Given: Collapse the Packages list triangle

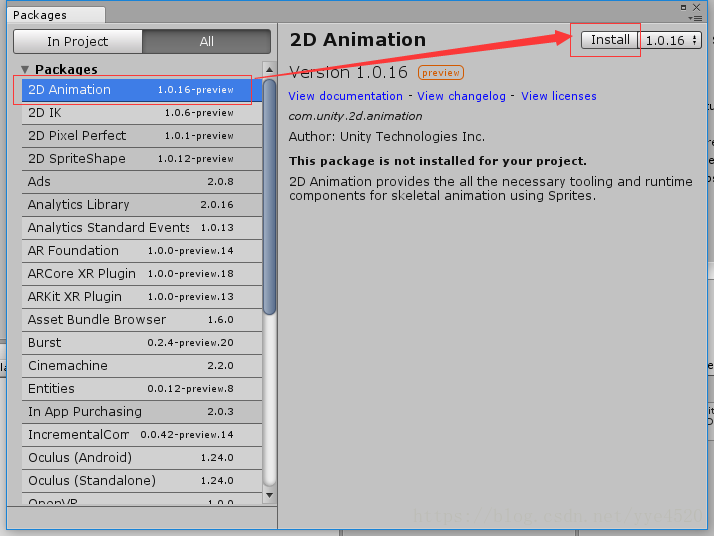Looking at the screenshot, I should pos(26,69).
